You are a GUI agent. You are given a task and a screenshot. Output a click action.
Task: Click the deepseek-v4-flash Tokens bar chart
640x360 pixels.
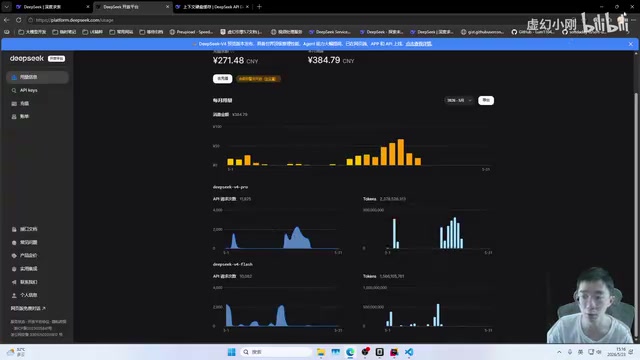click(427, 307)
